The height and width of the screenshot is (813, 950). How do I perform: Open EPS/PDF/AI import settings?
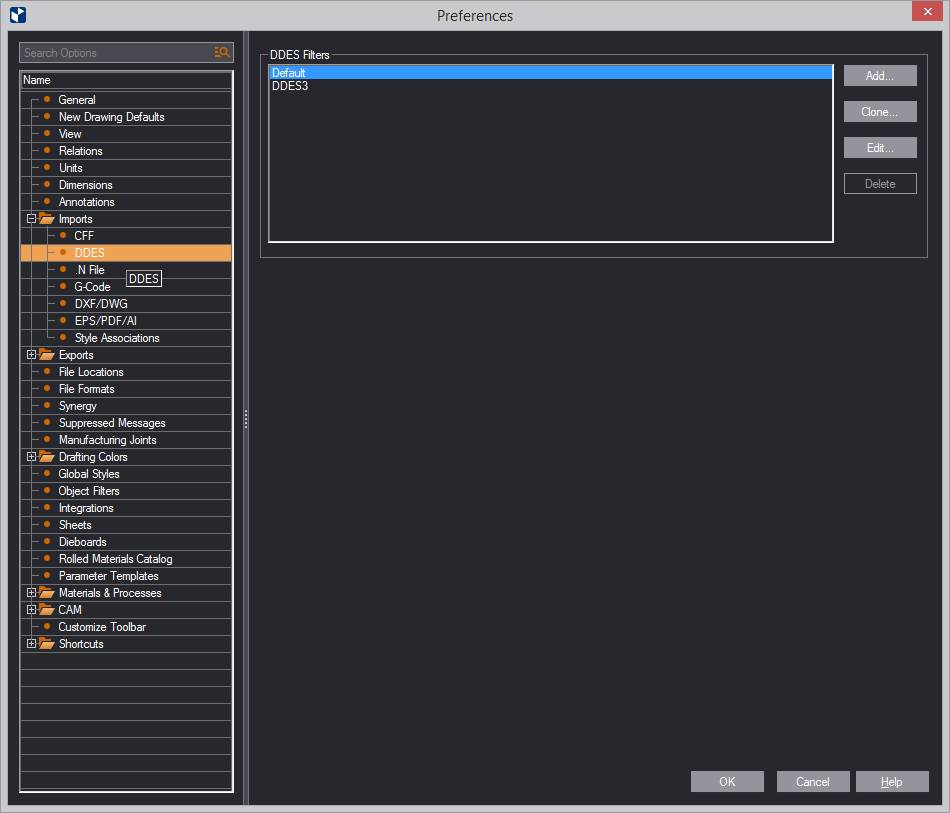[105, 320]
